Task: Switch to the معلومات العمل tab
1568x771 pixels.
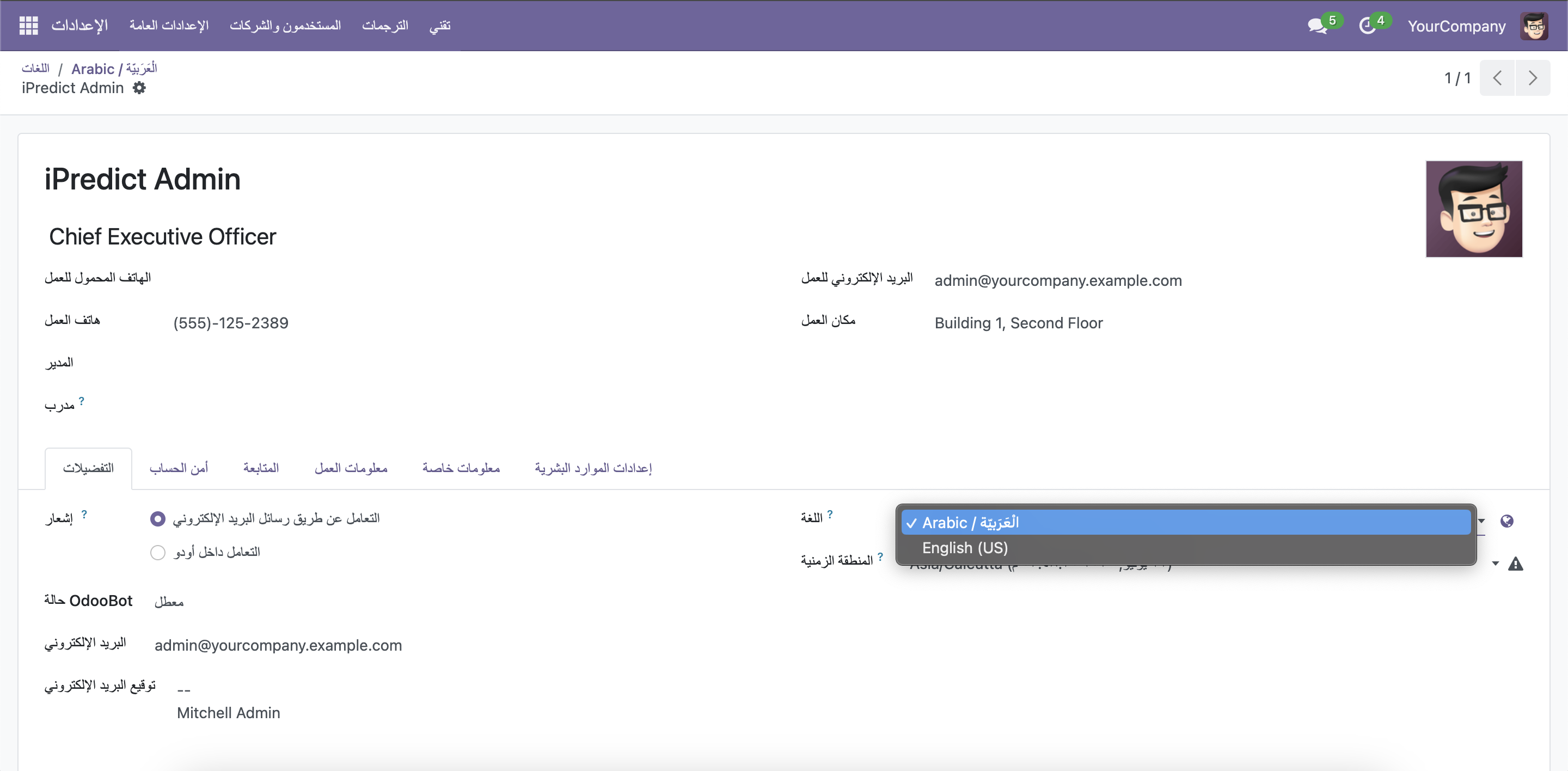Action: pos(351,468)
